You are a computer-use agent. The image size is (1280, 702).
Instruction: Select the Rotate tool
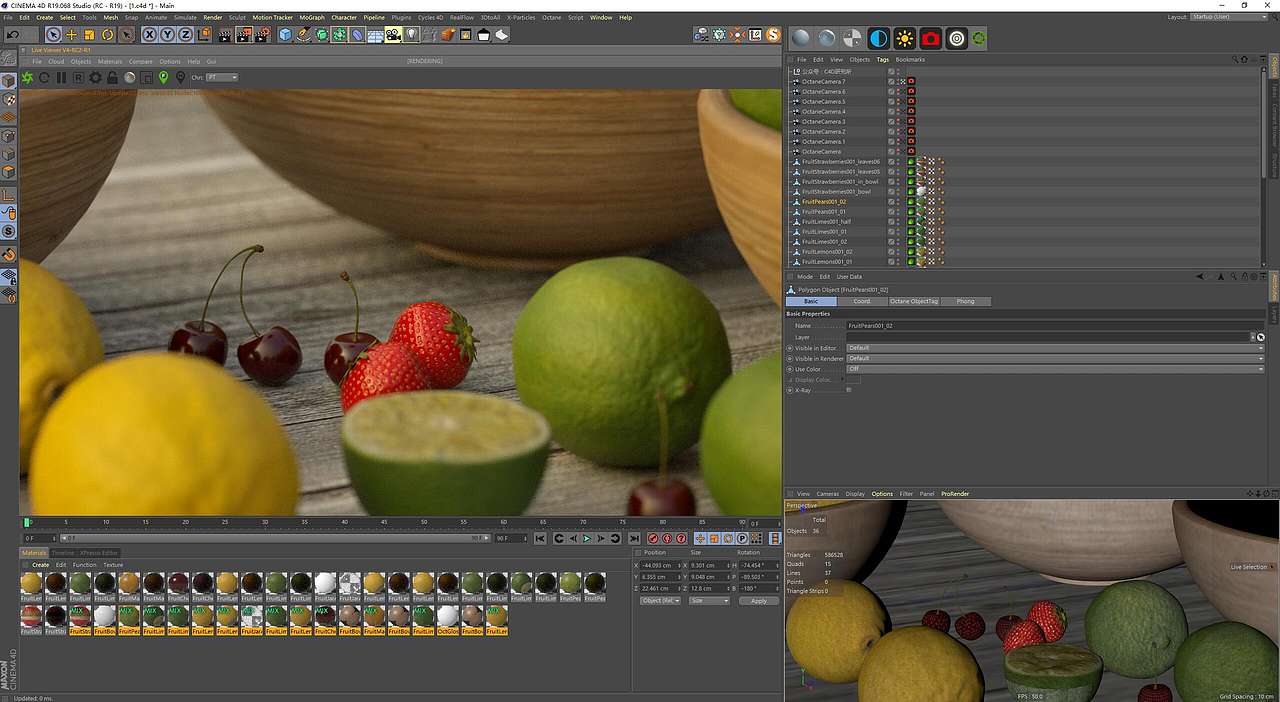[108, 35]
